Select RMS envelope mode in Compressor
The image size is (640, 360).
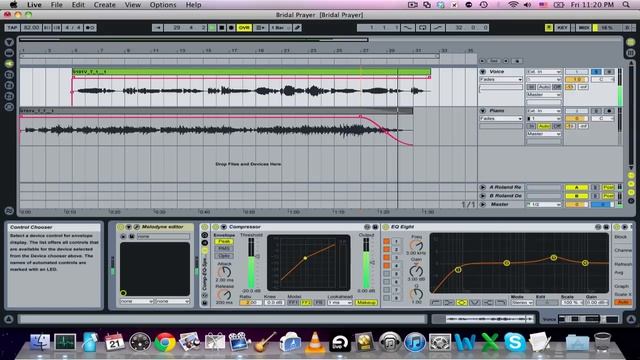[224, 248]
